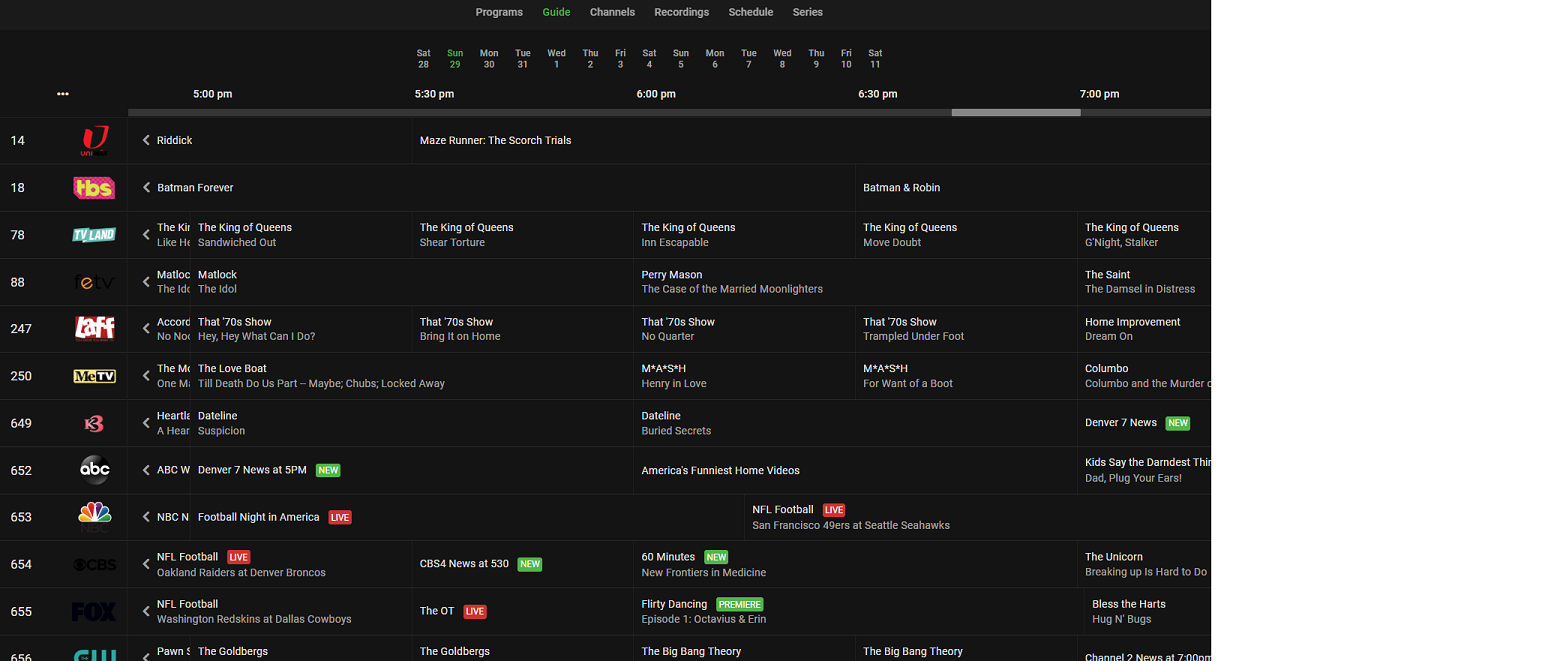
Task: Select the TV Land channel logo
Action: point(94,235)
